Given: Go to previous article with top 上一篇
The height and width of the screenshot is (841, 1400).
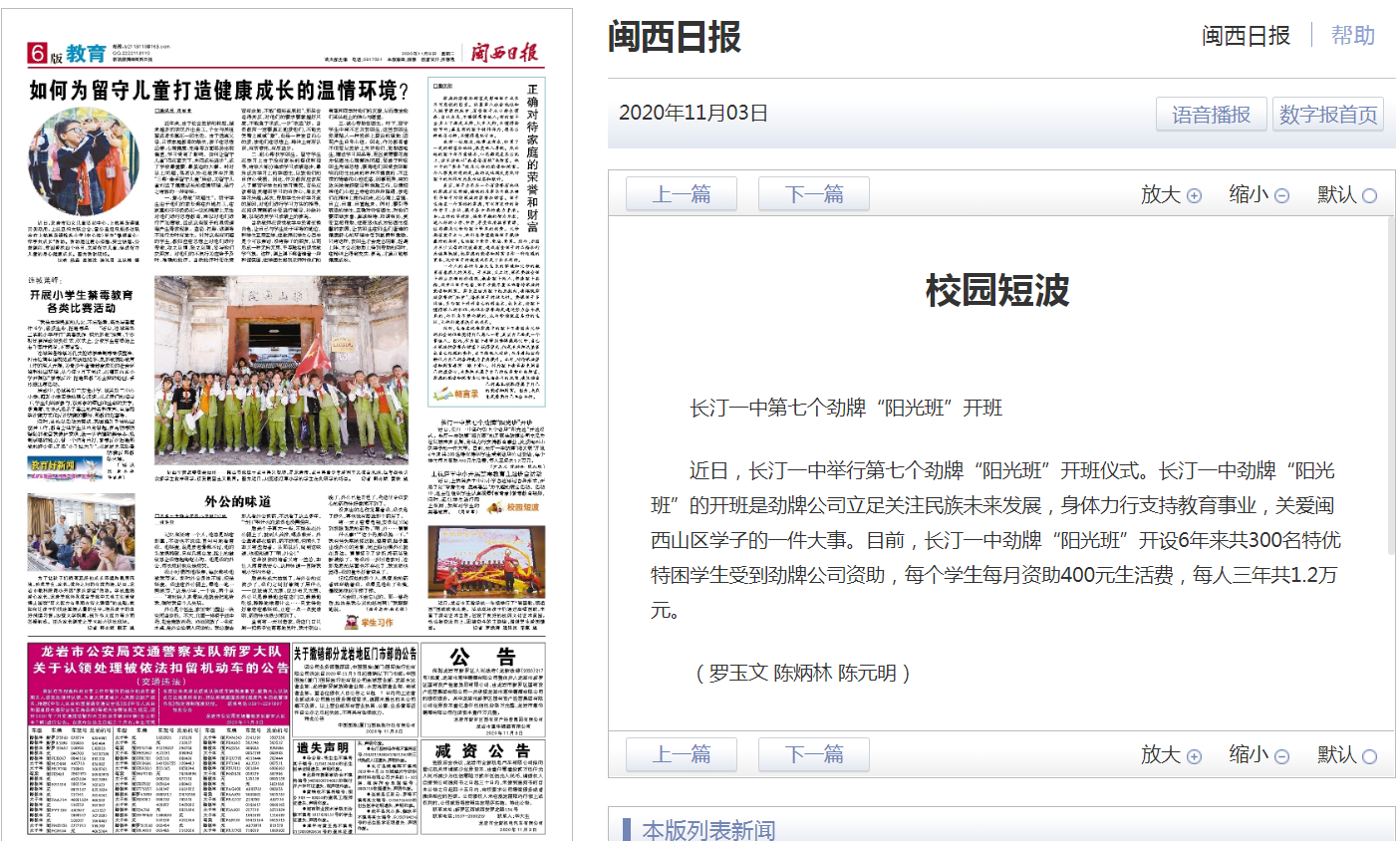Looking at the screenshot, I should point(681,194).
